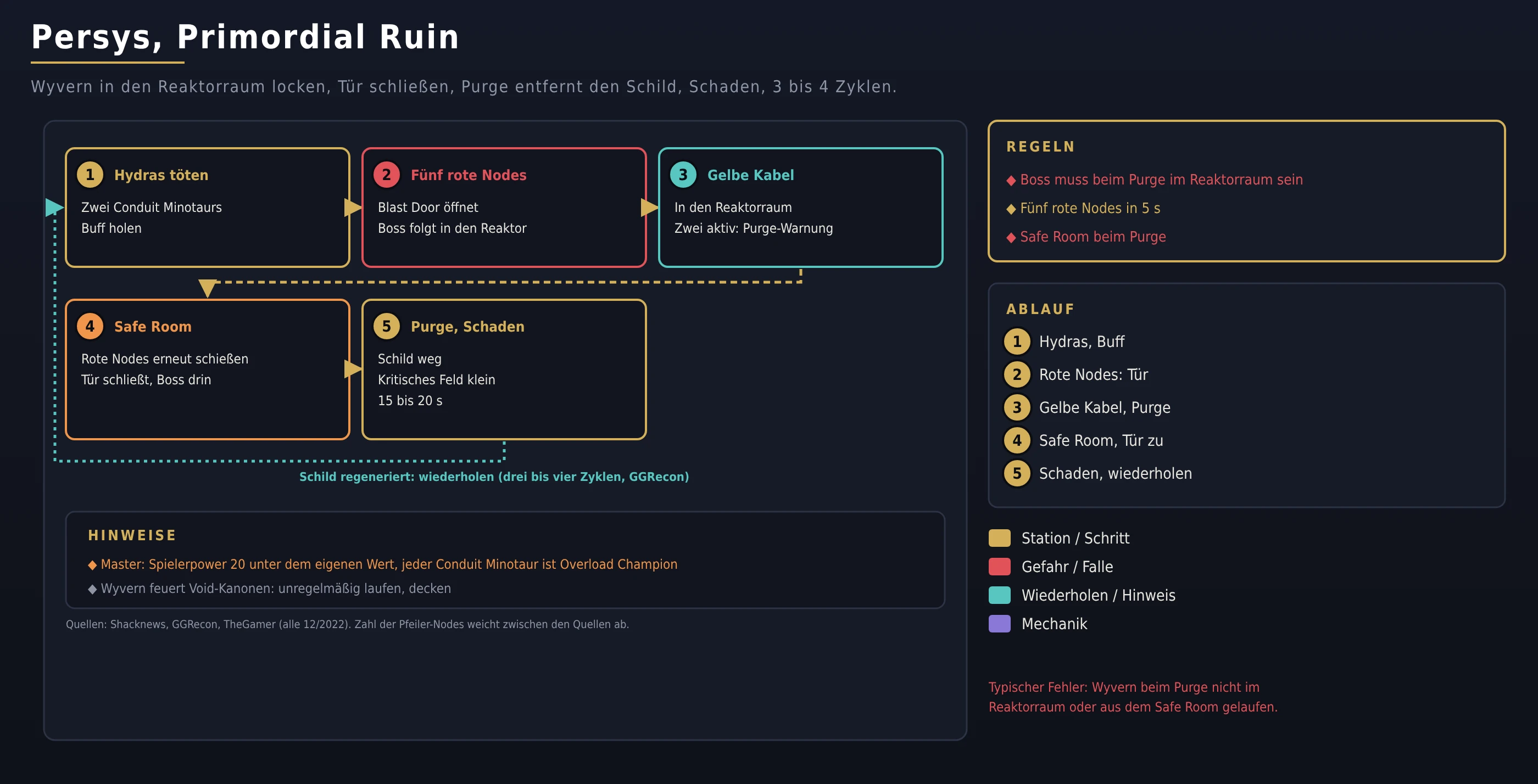Click the Quellen: Shacknews, GGRecon, TheGamer footnote
The height and width of the screenshot is (784, 1538).
click(x=348, y=624)
